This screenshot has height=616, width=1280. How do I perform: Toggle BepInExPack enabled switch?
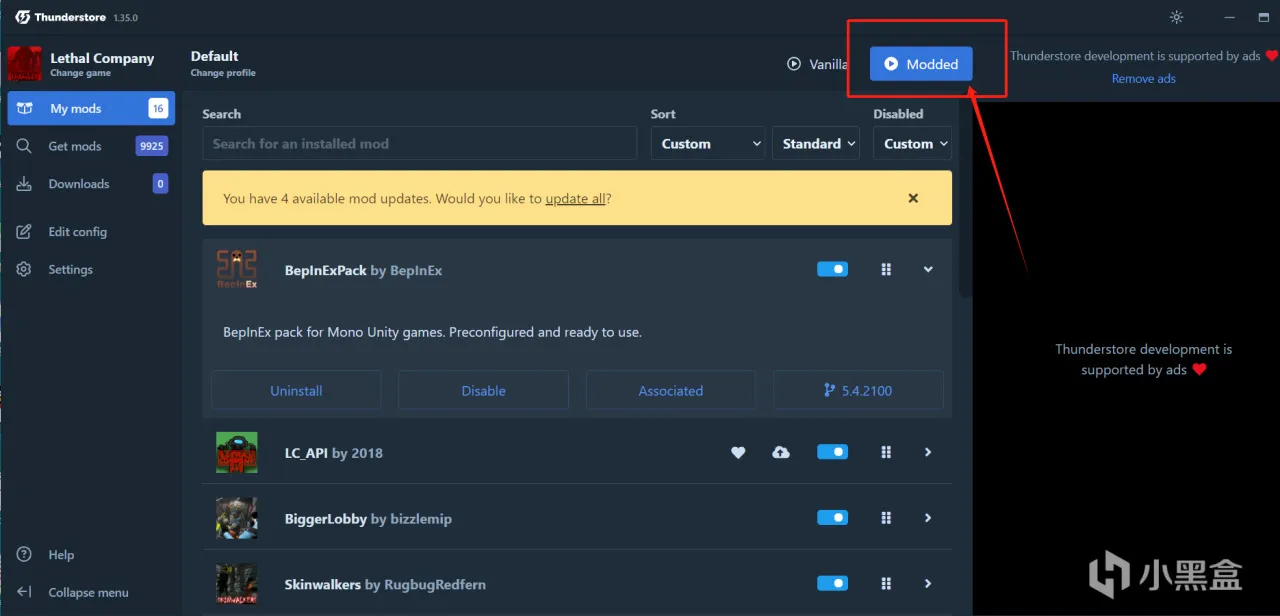(832, 269)
